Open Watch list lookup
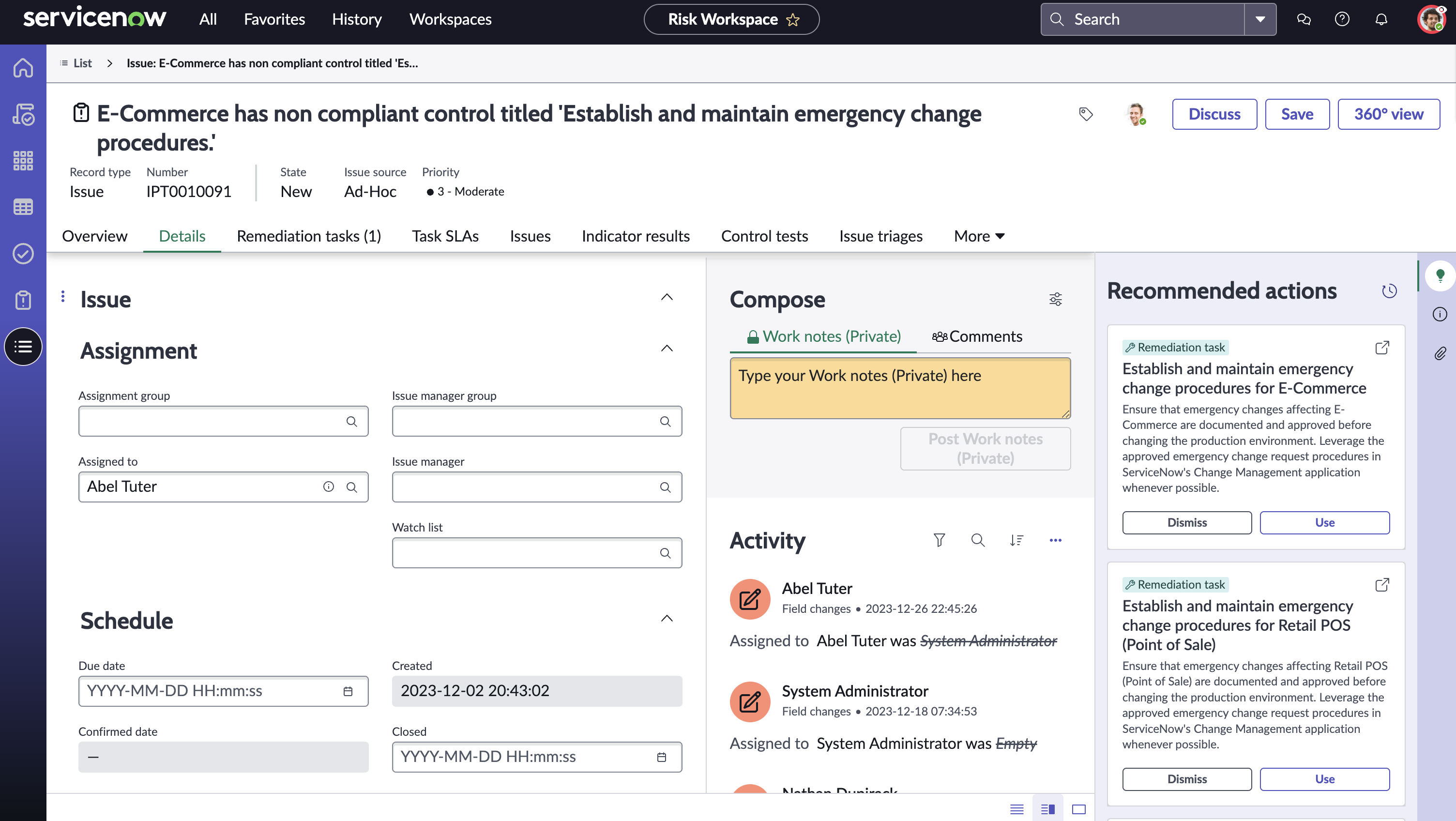 point(665,553)
